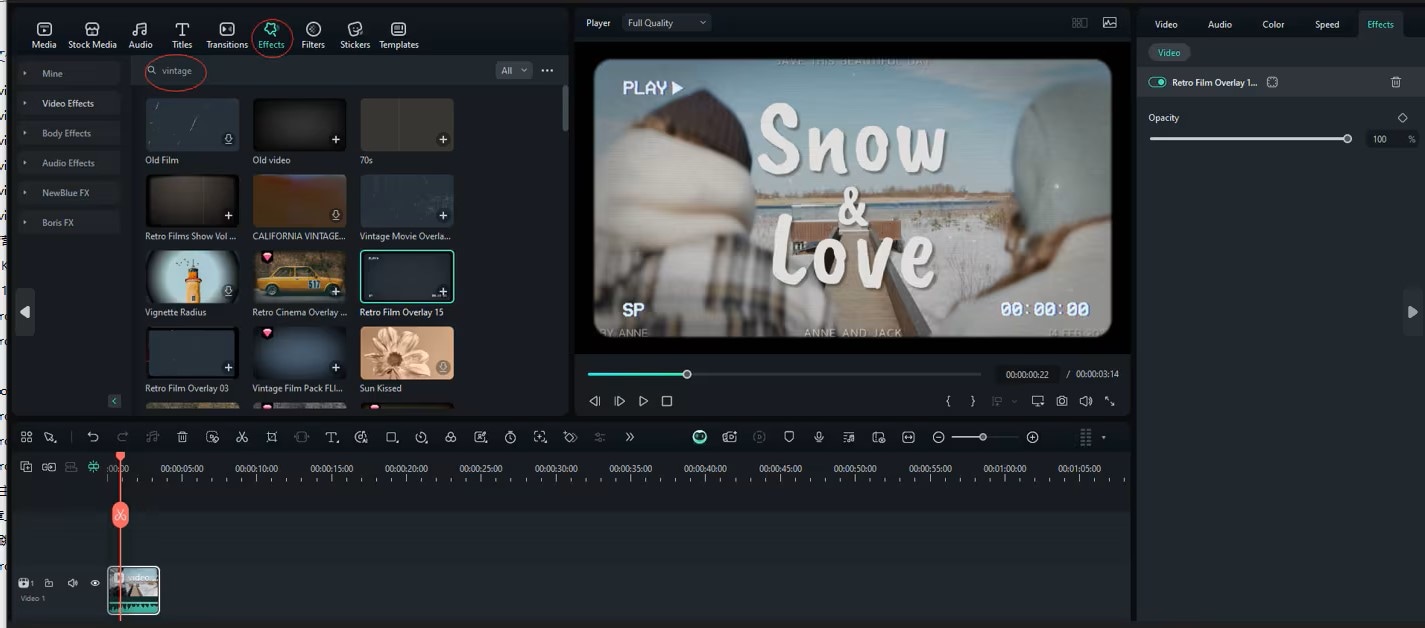This screenshot has width=1425, height=628.
Task: Select the Video sub-tab under Effects
Action: click(x=1169, y=53)
